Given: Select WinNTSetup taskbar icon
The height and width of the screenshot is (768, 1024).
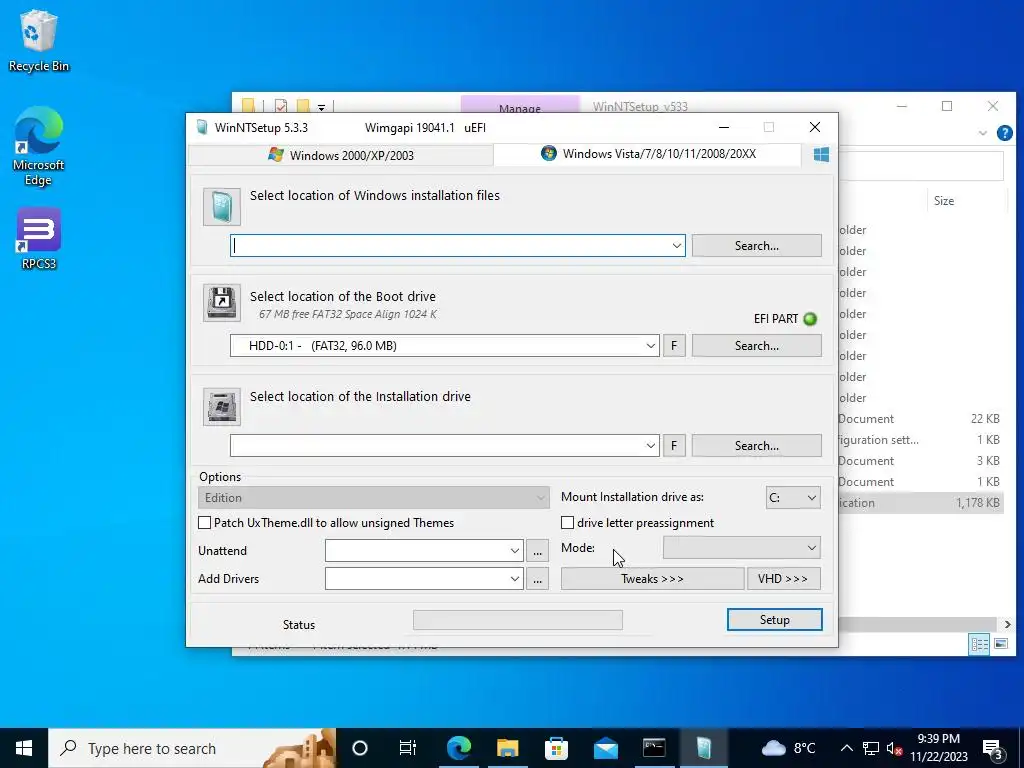Looking at the screenshot, I should (703, 748).
